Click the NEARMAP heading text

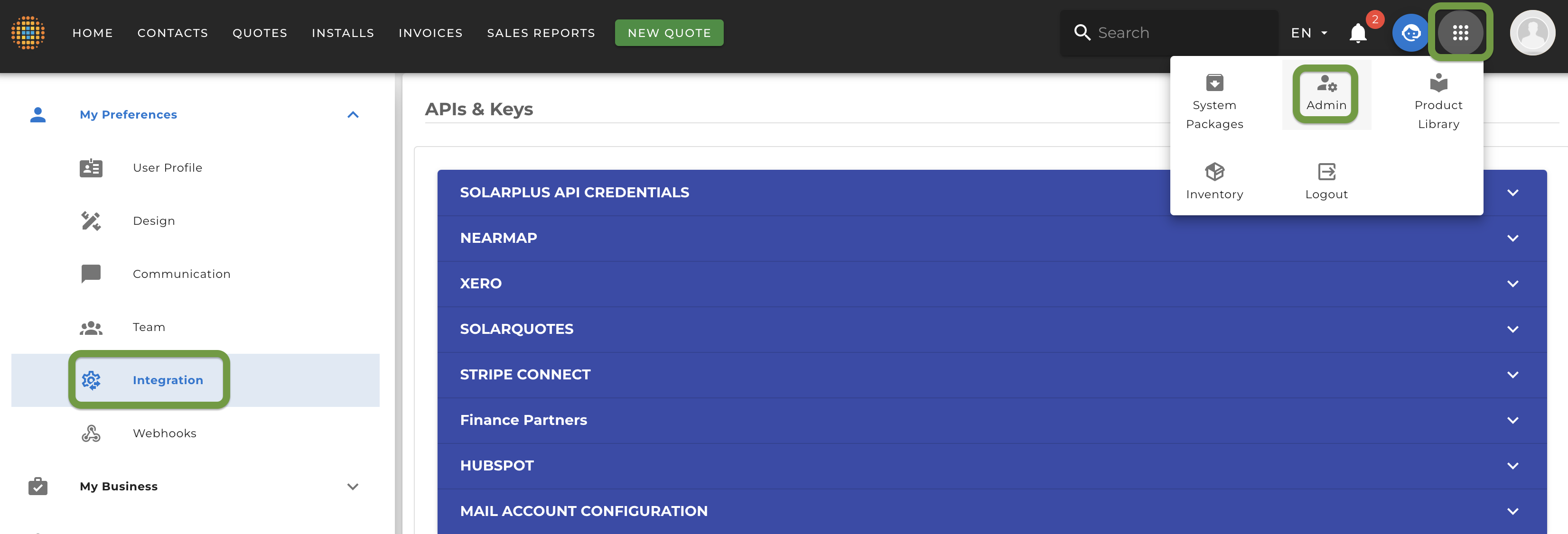tap(498, 239)
